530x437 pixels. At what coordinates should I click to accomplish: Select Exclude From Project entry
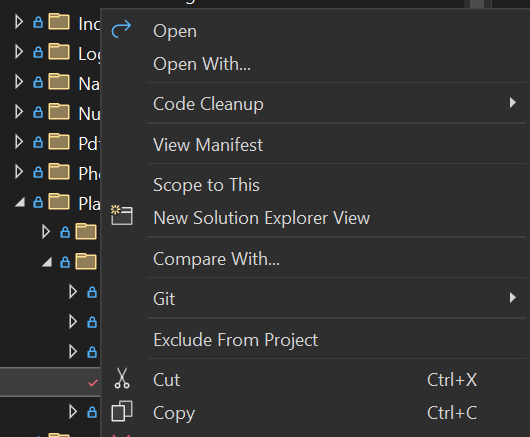[x=236, y=340]
